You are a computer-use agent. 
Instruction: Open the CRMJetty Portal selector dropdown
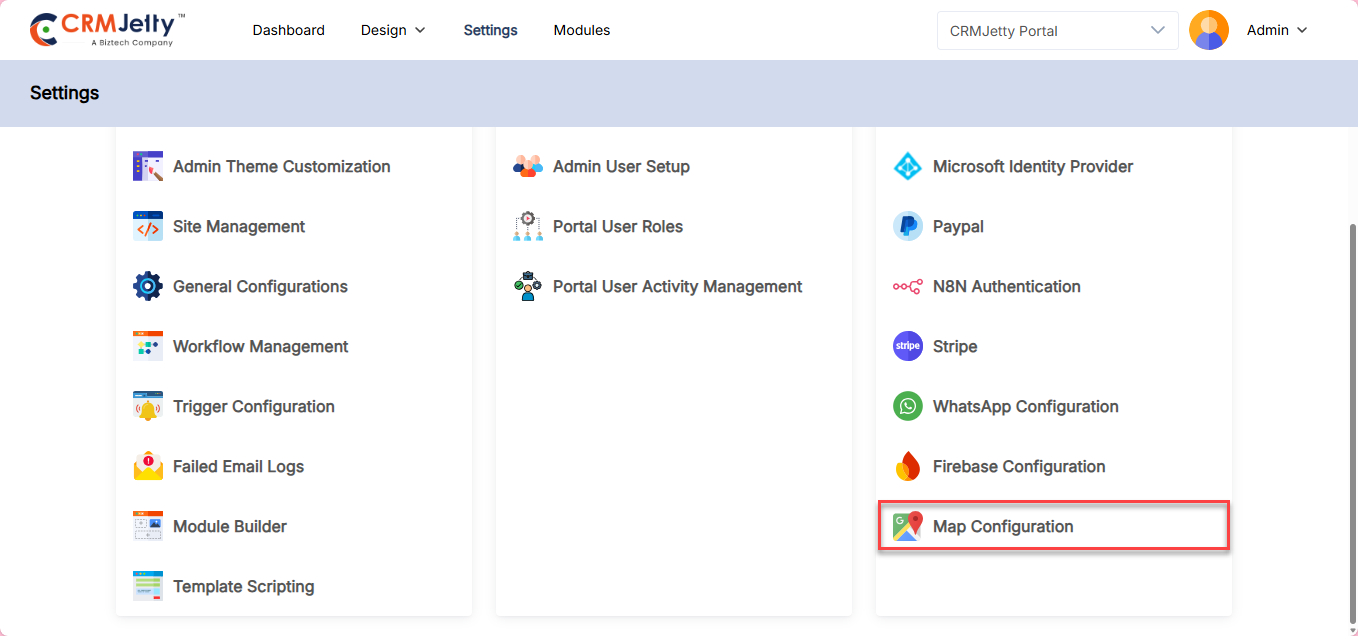click(x=1056, y=30)
